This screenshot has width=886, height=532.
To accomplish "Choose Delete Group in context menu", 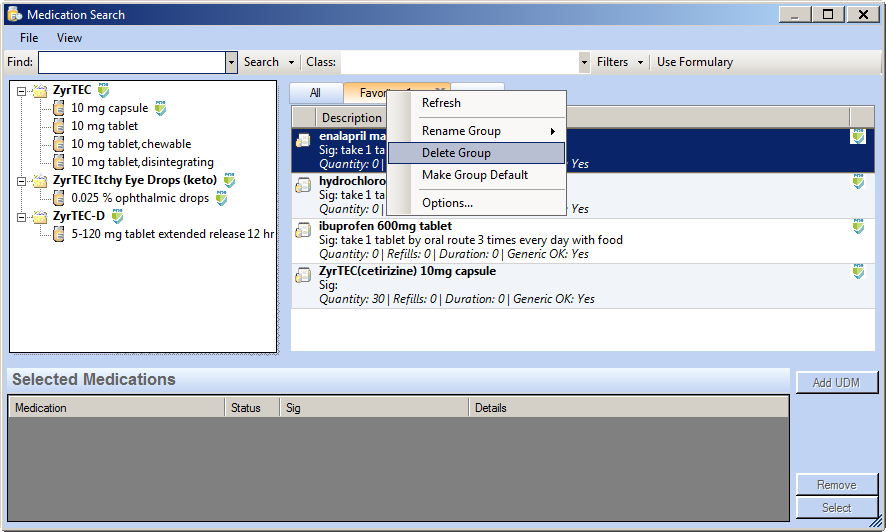I will (476, 153).
